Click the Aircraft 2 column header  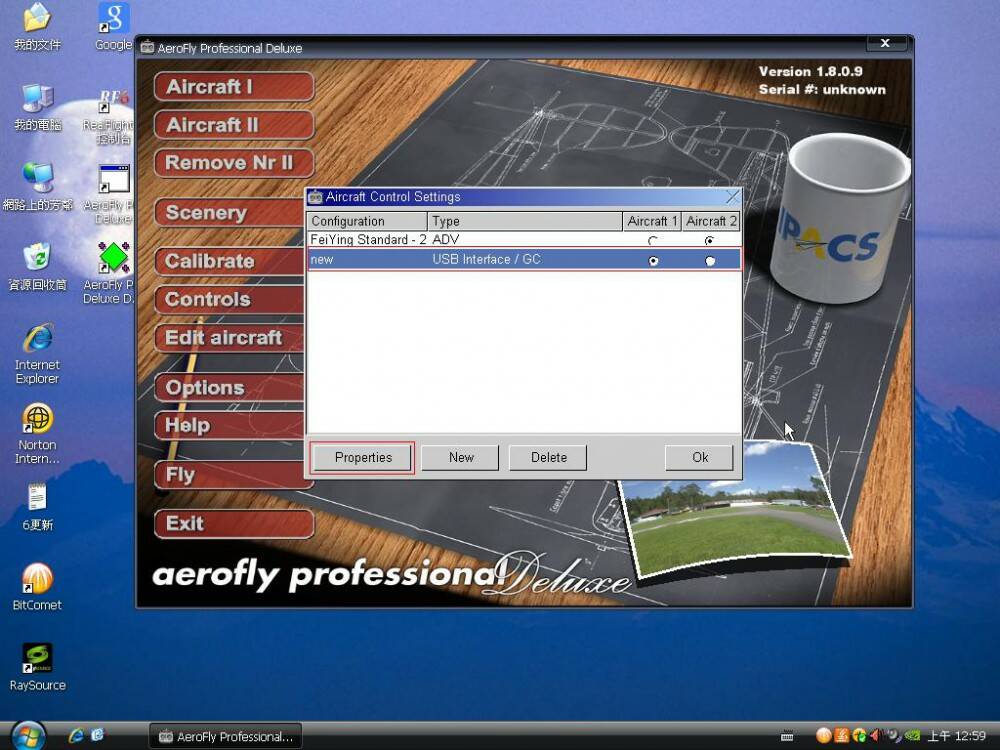[x=711, y=221]
